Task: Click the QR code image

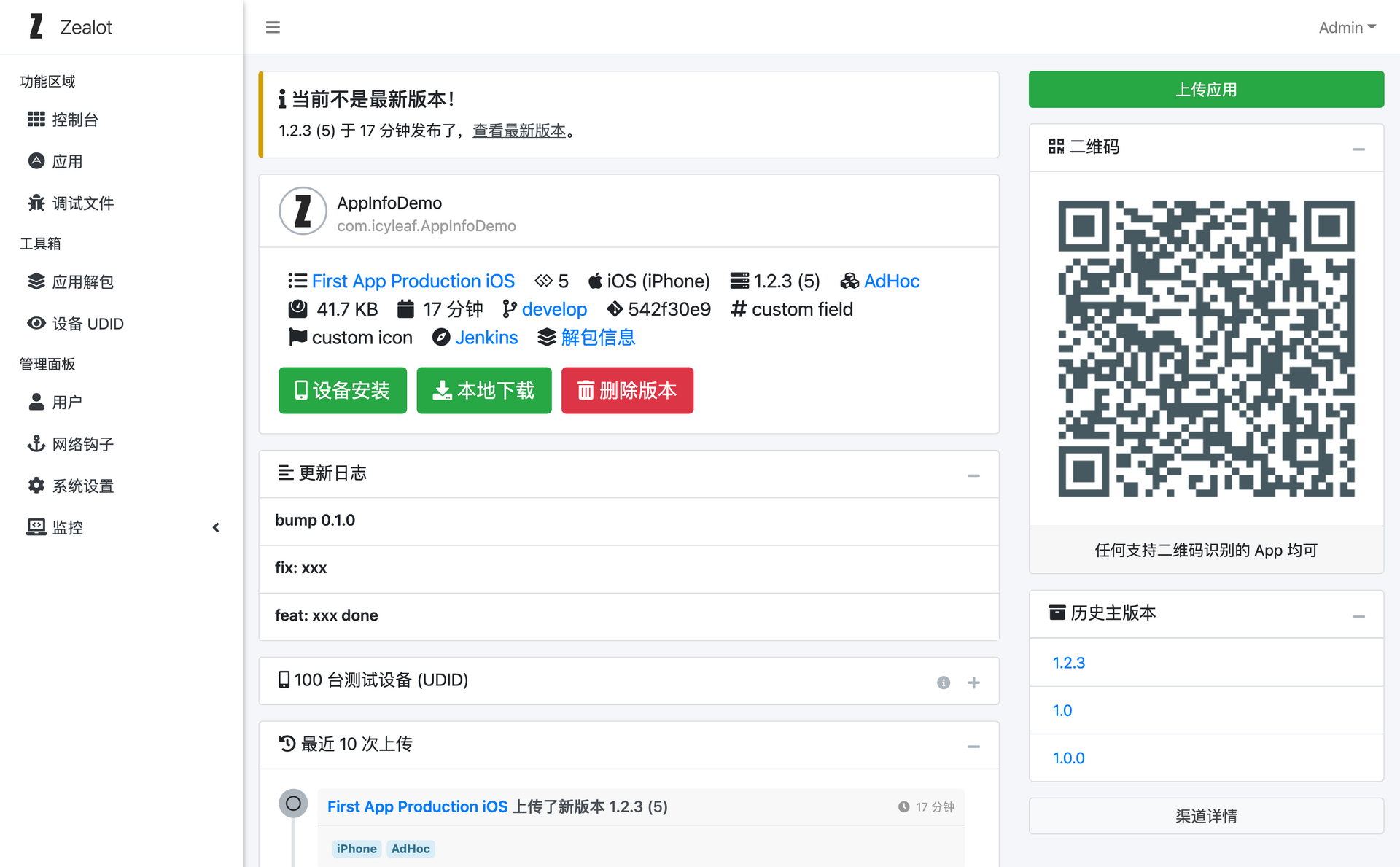Action: coord(1206,349)
